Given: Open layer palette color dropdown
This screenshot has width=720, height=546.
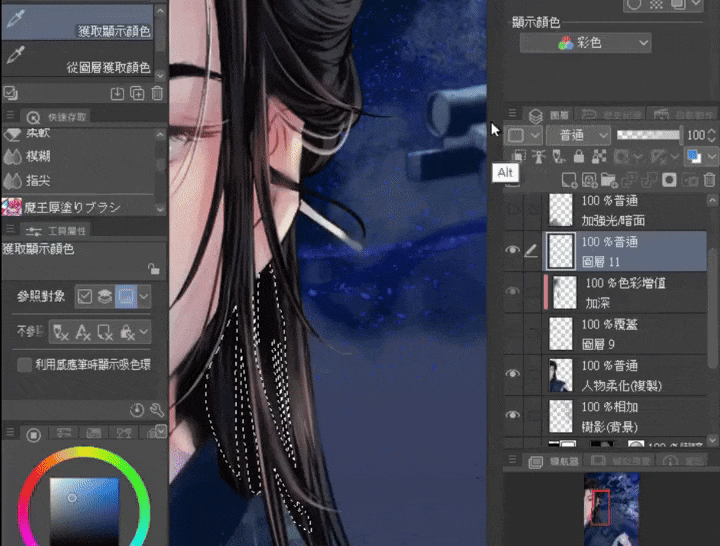Looking at the screenshot, I should click(x=523, y=135).
